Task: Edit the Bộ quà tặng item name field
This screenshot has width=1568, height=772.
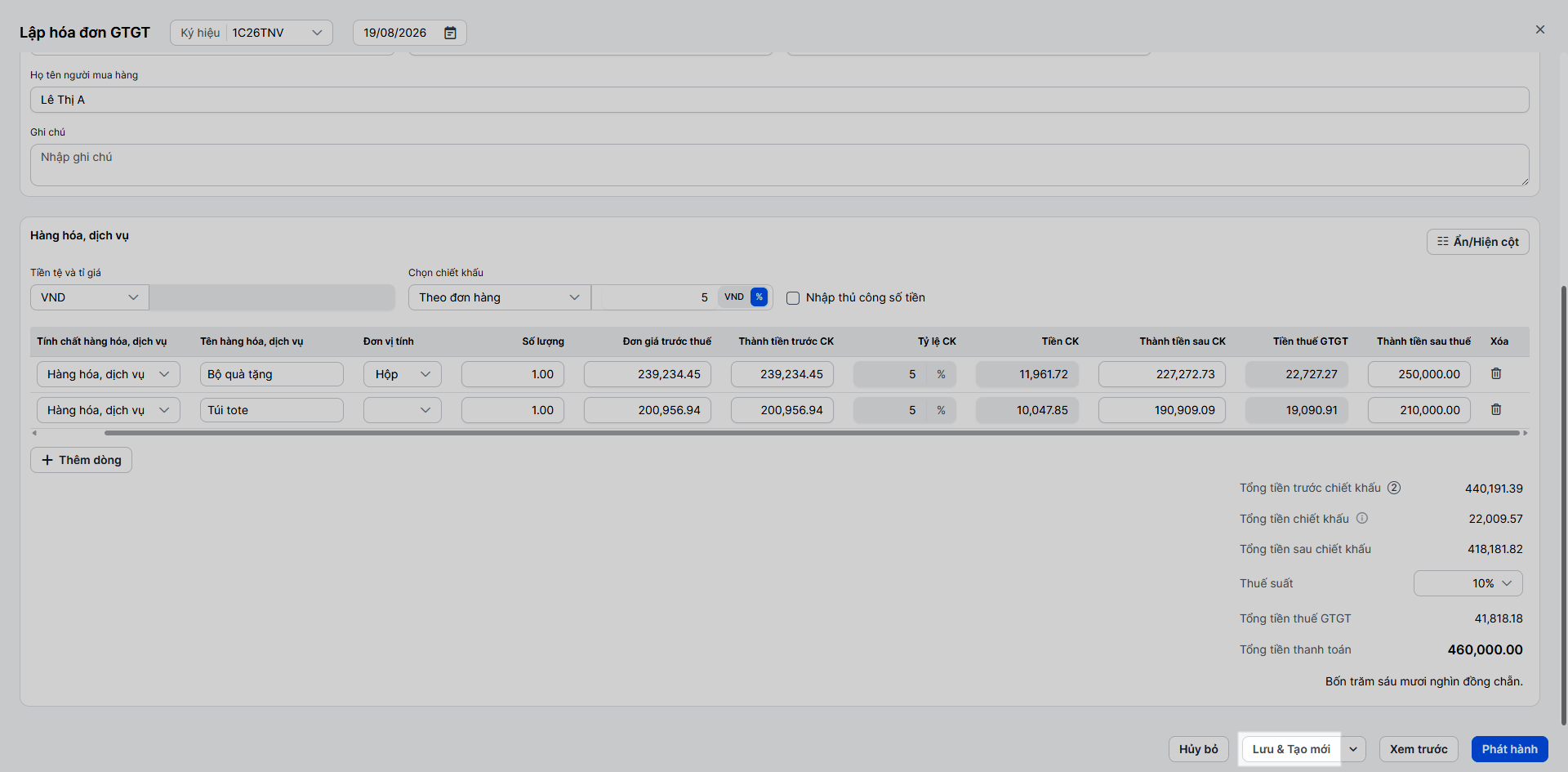Action: point(272,374)
